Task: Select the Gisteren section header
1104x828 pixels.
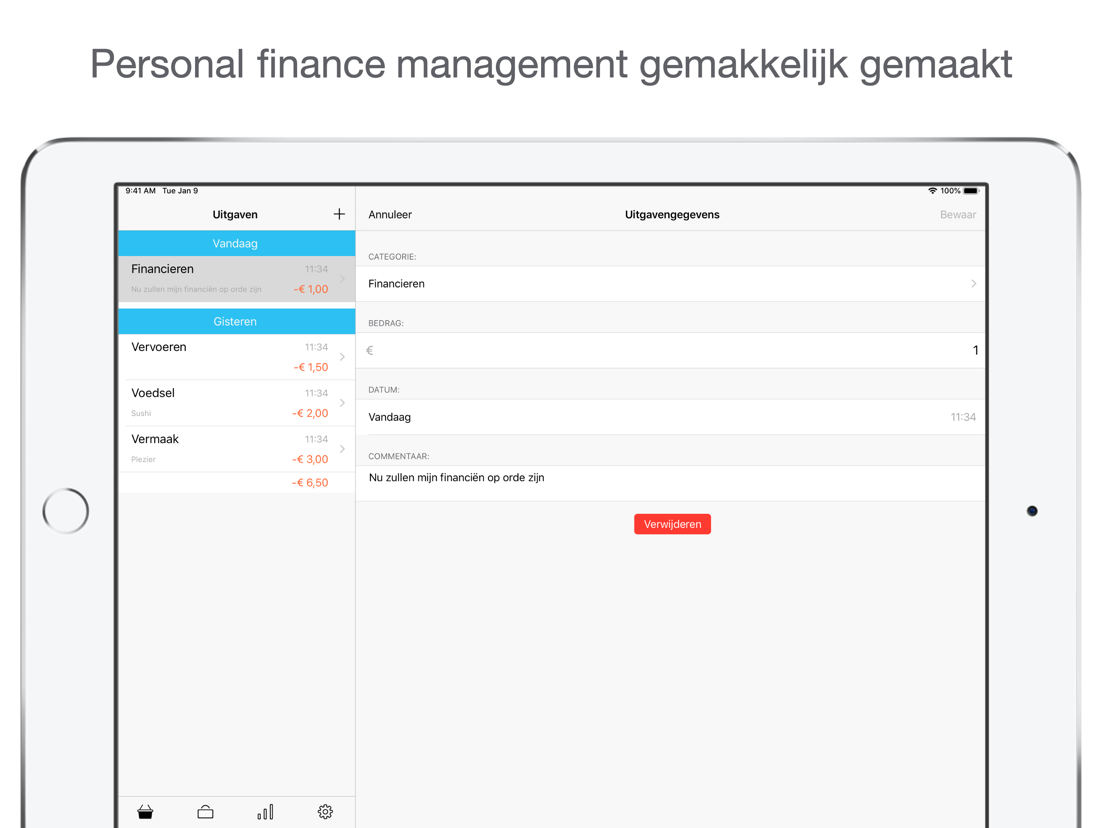Action: pyautogui.click(x=237, y=322)
